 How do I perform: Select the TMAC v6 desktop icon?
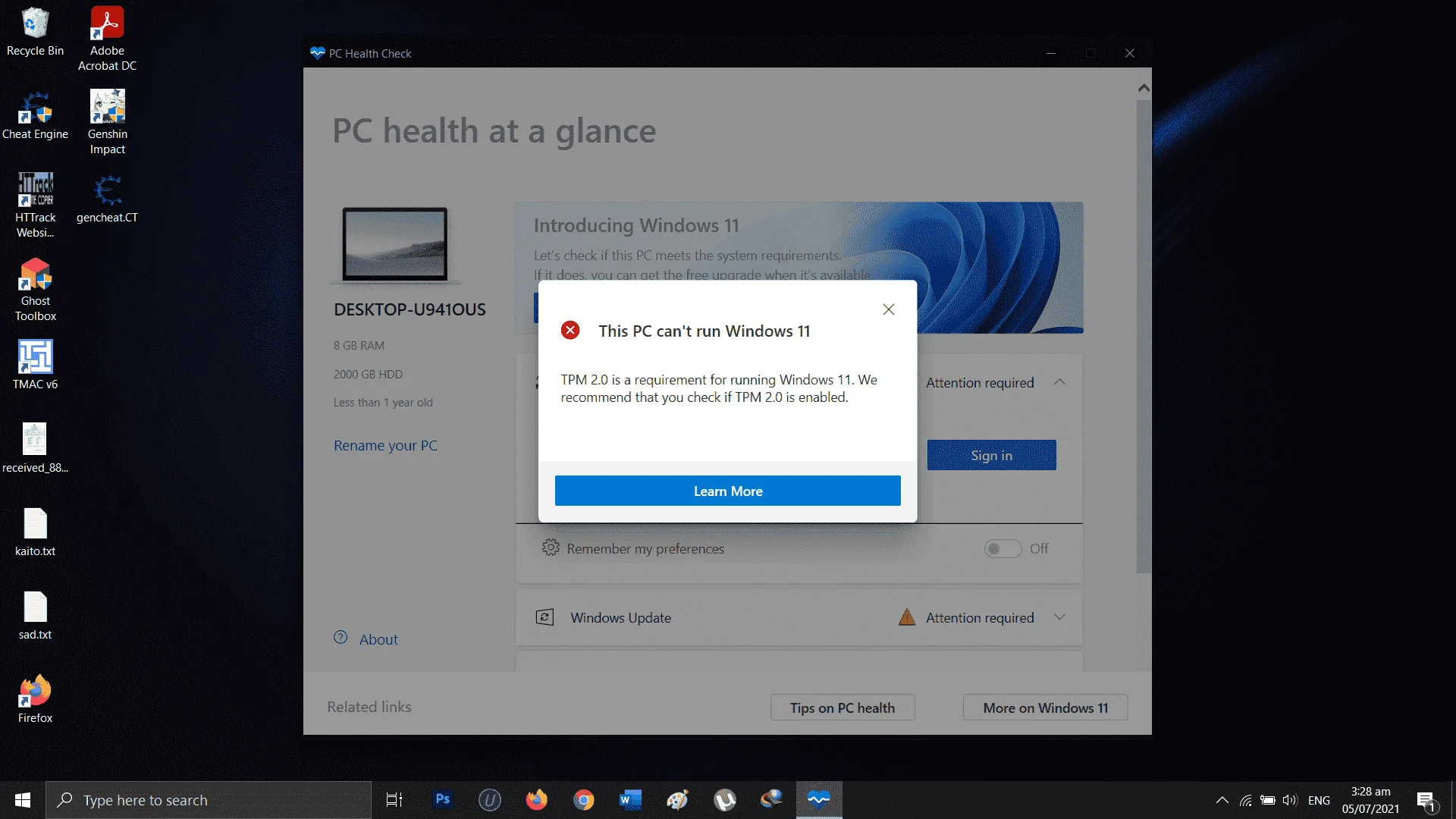[x=35, y=364]
